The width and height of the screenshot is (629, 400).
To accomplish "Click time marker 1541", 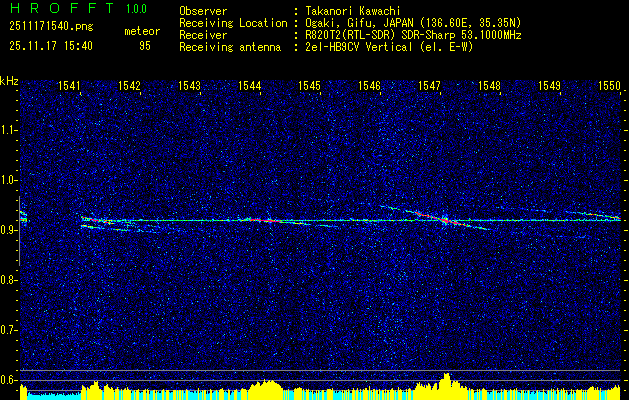I will click(69, 85).
